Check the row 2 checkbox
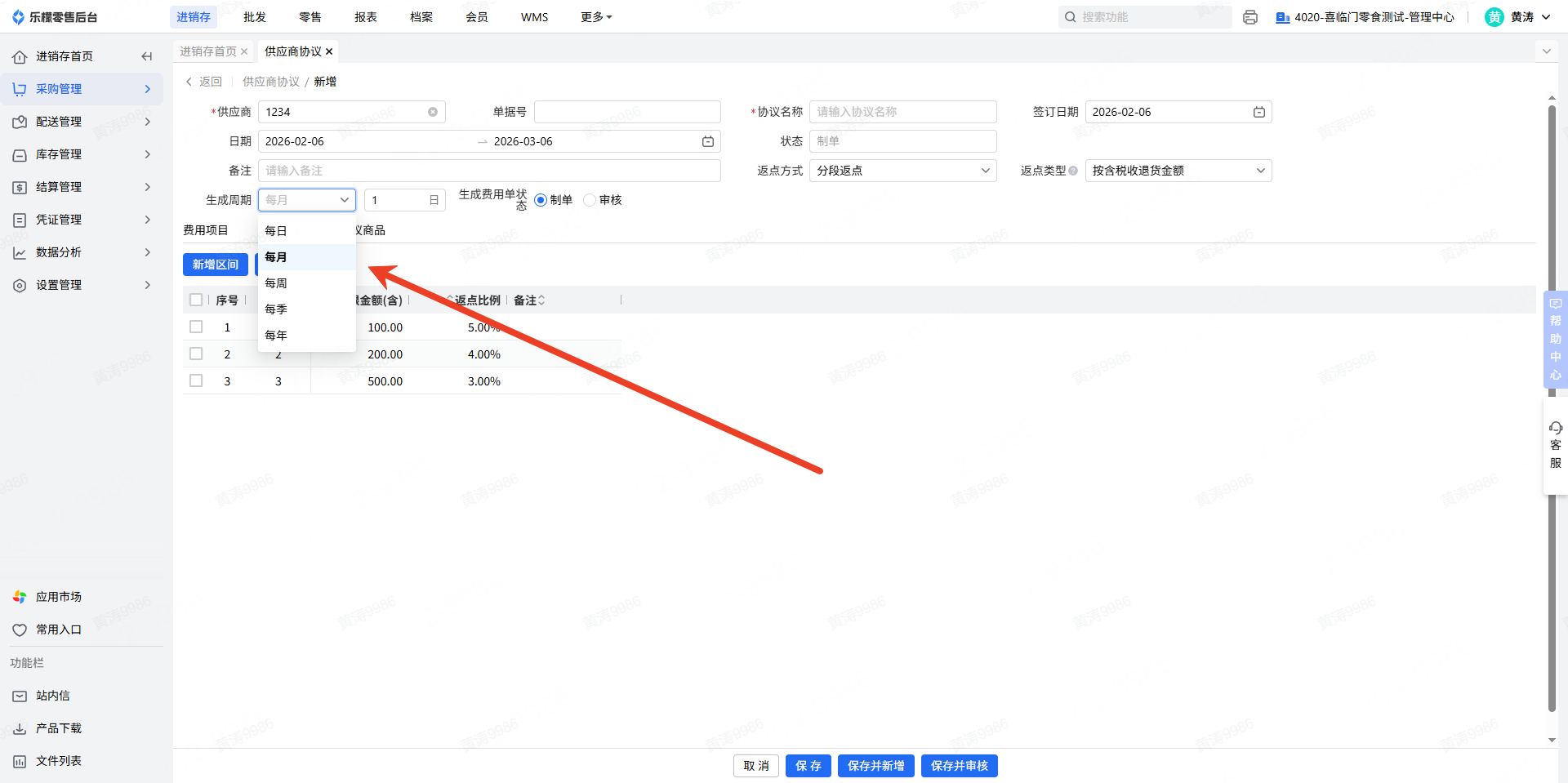 196,354
